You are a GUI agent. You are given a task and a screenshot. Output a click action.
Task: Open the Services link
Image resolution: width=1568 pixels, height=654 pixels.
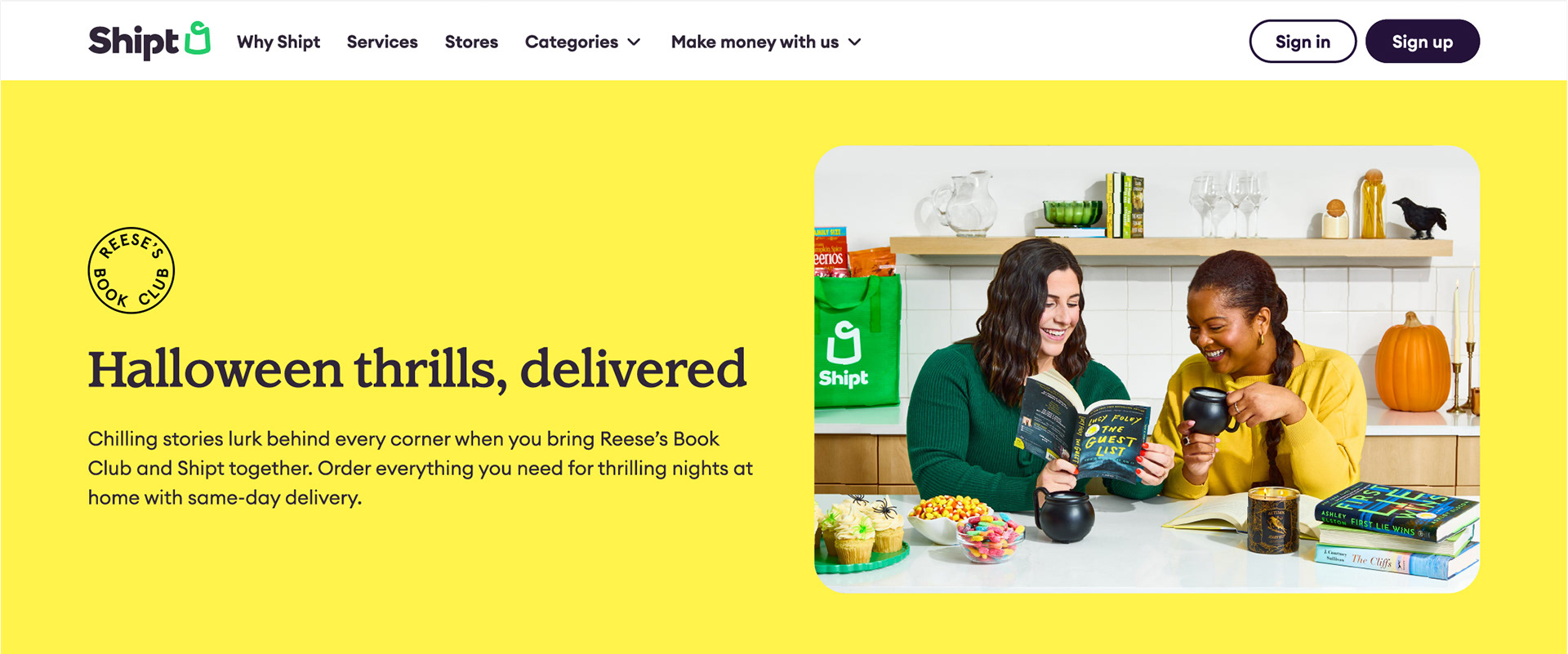382,42
